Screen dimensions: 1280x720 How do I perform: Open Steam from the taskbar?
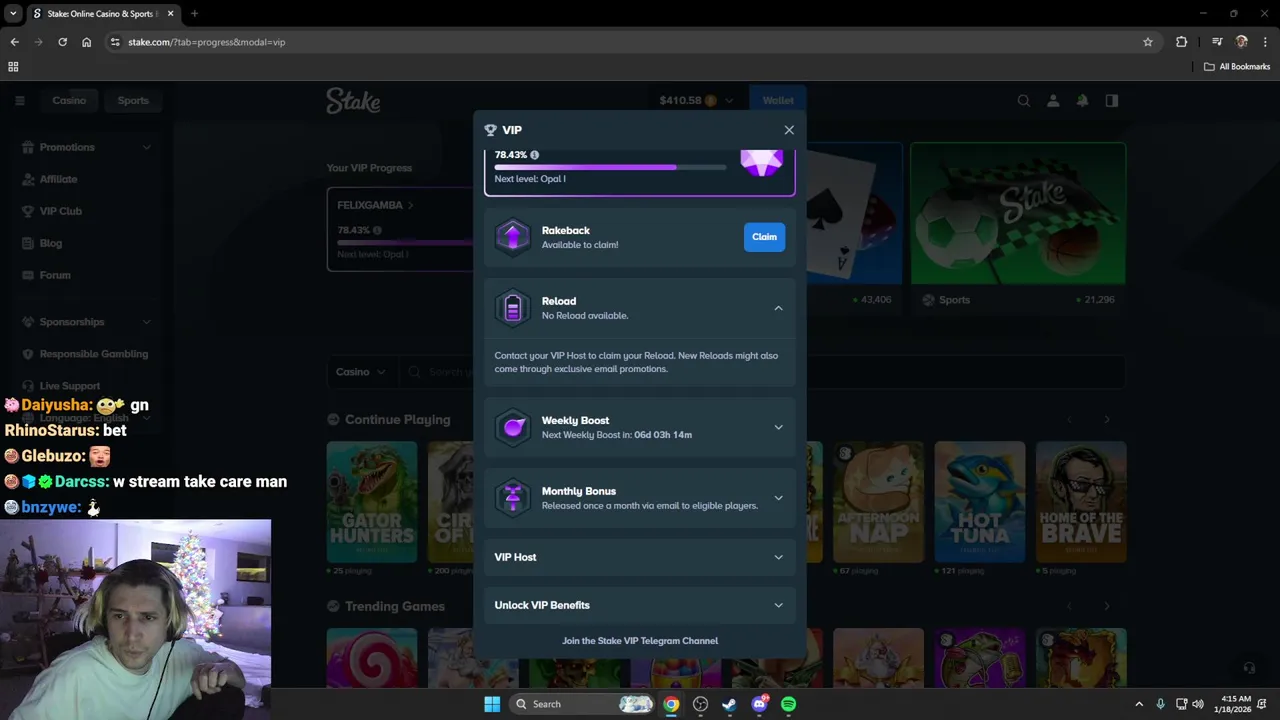pyautogui.click(x=729, y=704)
